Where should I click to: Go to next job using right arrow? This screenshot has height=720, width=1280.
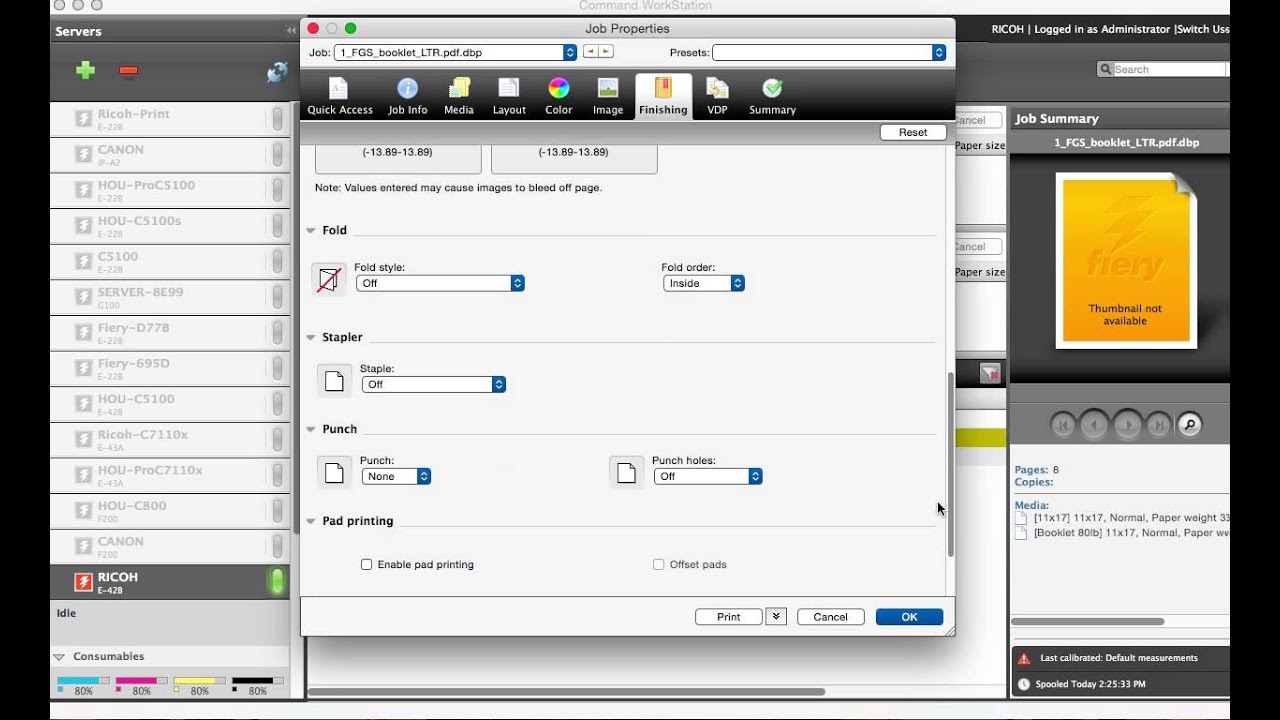pos(606,52)
